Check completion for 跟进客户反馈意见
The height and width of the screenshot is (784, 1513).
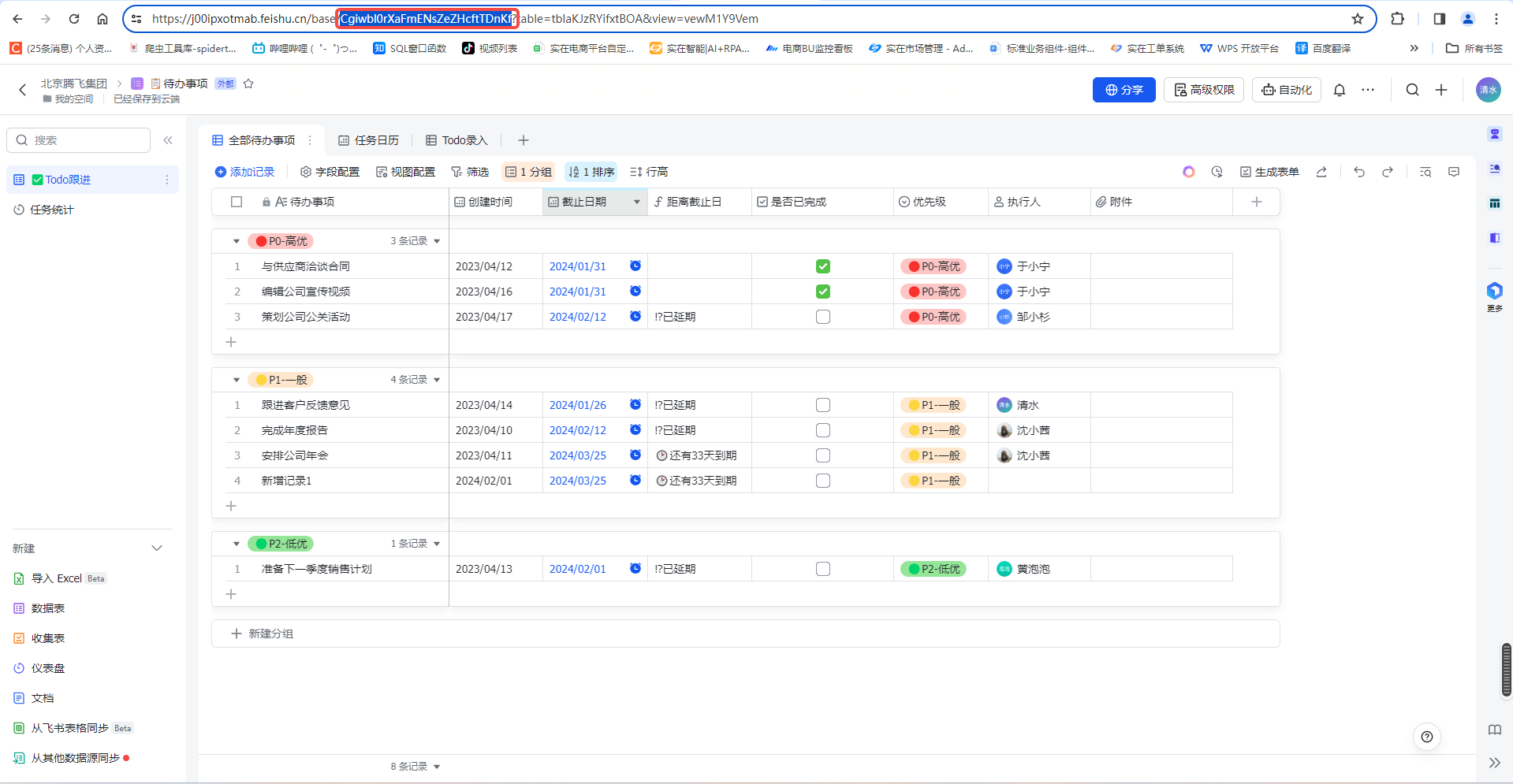(823, 405)
